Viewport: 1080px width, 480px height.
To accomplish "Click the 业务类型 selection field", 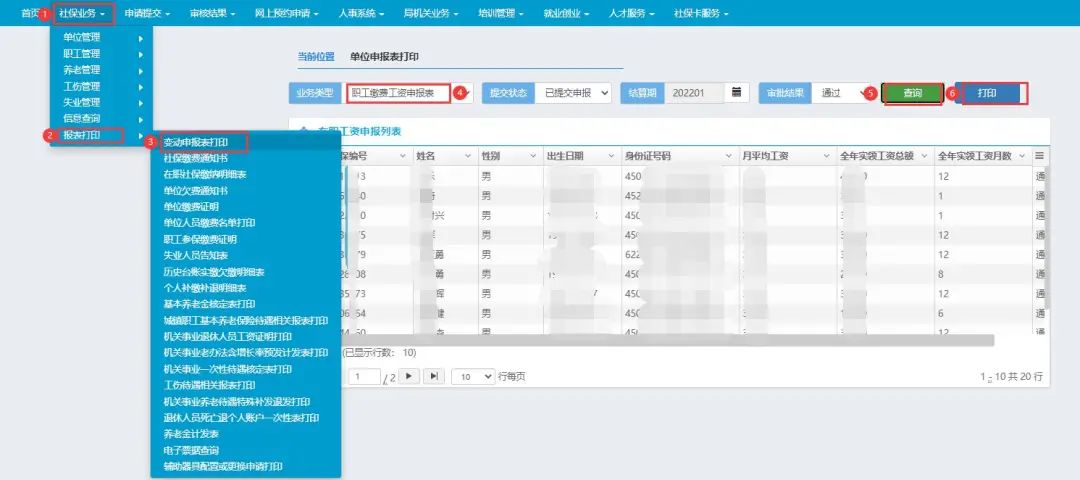I will point(398,93).
